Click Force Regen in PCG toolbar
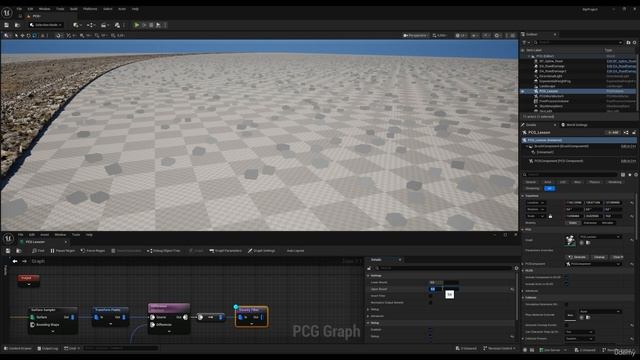Viewport: 640px width, 360px height. coord(93,251)
